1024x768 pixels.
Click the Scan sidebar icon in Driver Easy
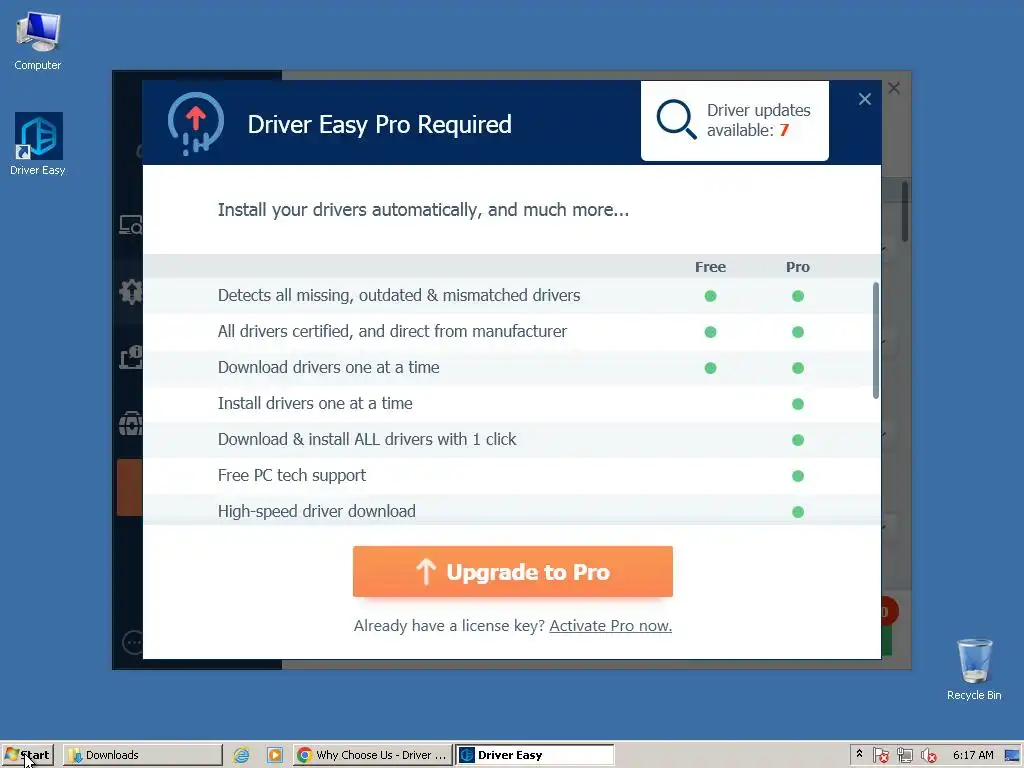click(x=131, y=225)
